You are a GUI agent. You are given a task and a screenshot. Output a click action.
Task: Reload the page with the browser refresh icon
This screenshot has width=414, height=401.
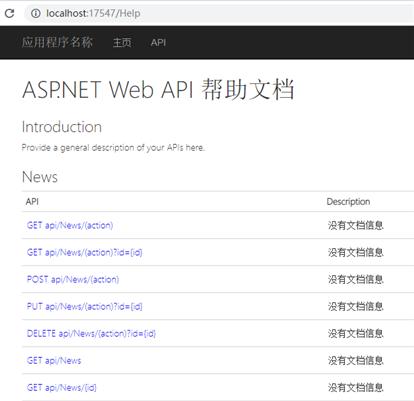[9, 13]
